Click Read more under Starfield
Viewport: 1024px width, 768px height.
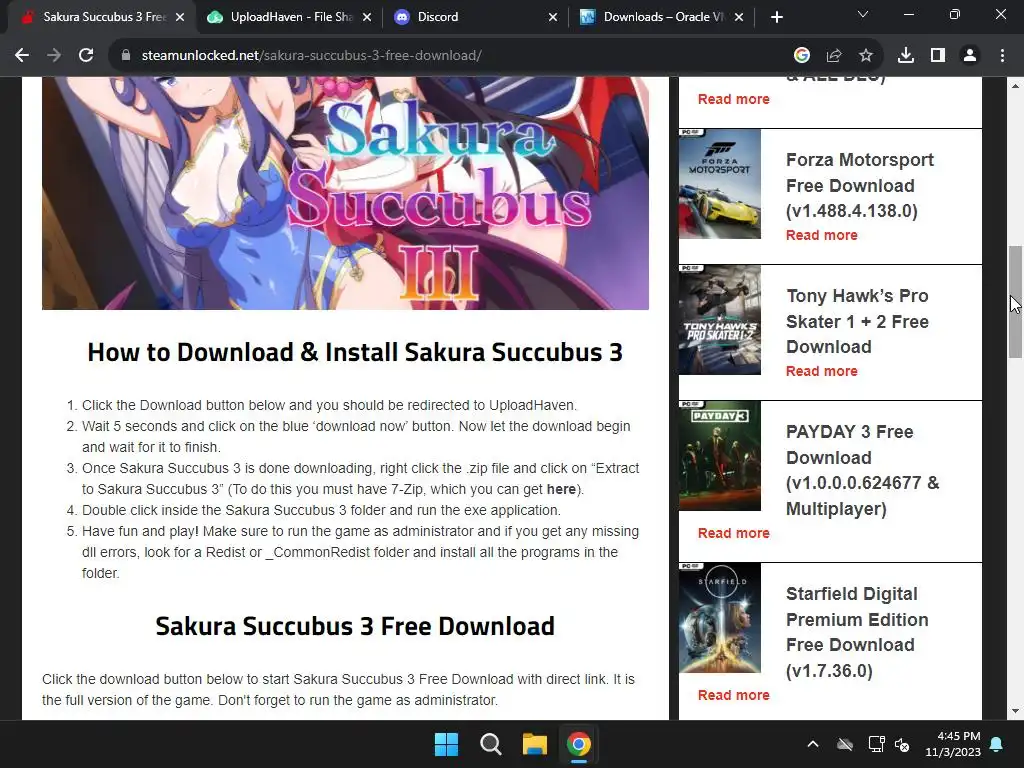click(733, 695)
